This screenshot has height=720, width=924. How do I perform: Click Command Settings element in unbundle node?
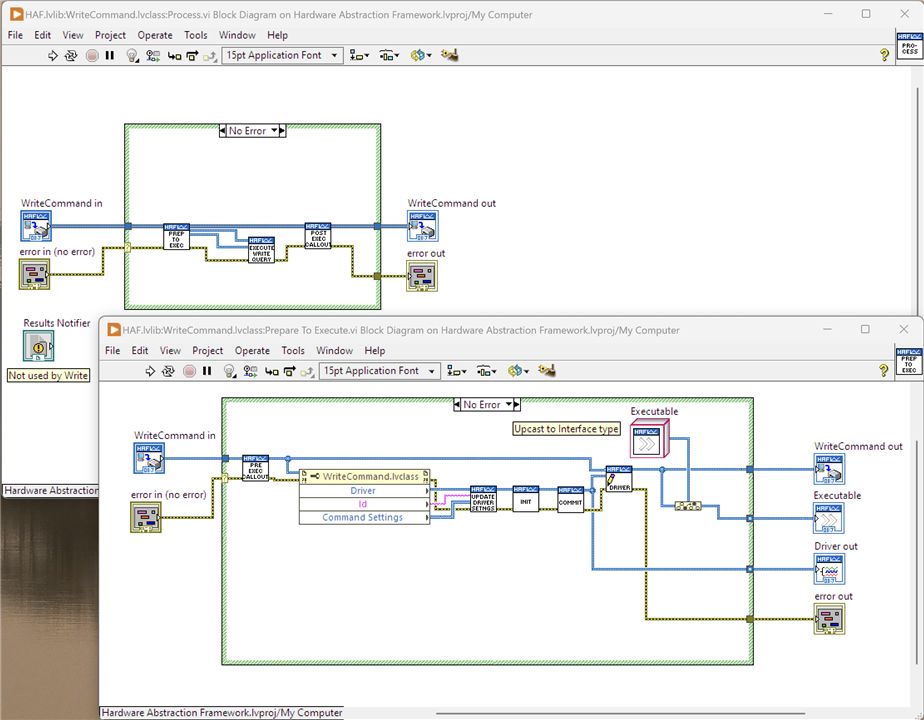pos(362,518)
